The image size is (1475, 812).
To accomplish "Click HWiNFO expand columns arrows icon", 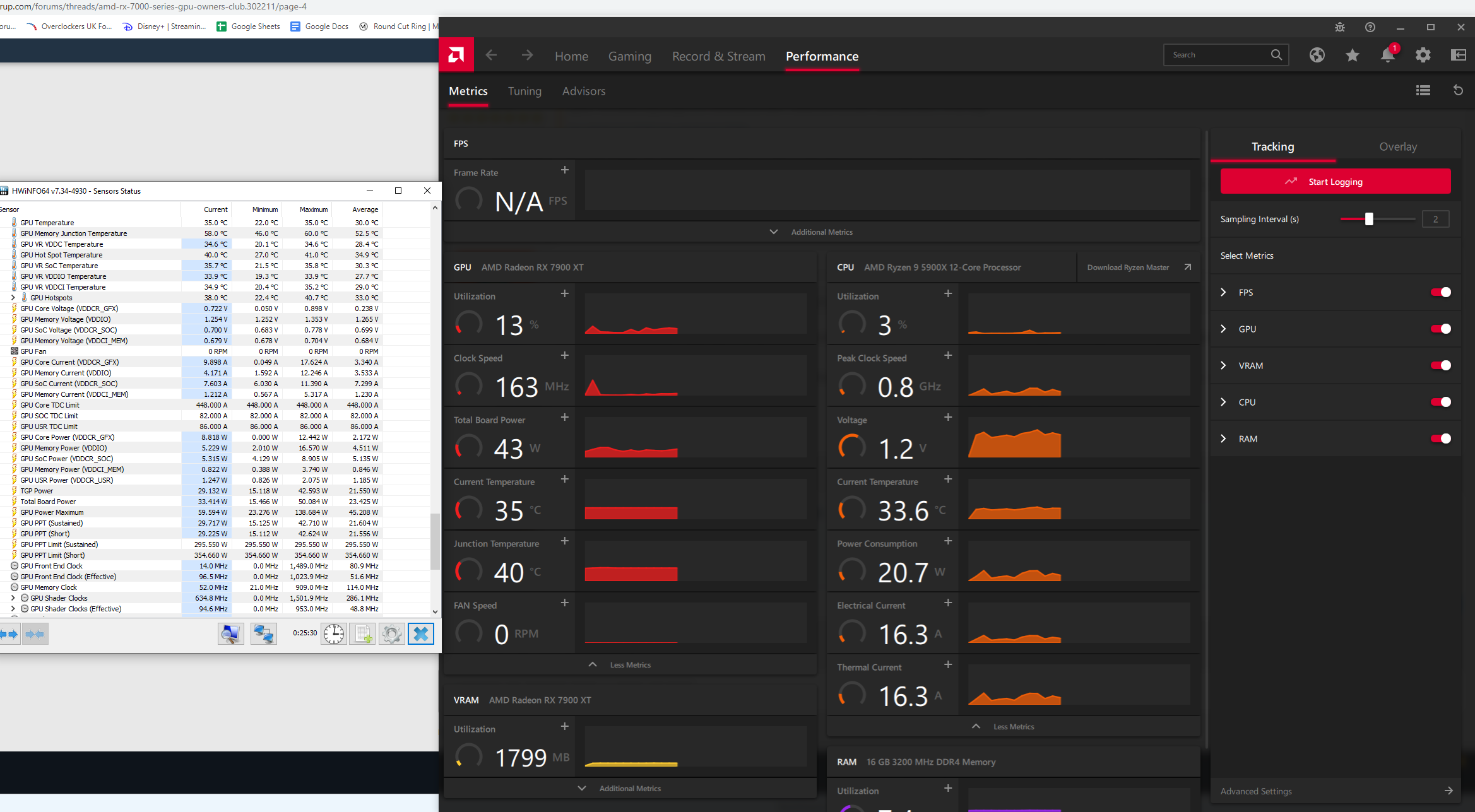I will [9, 633].
